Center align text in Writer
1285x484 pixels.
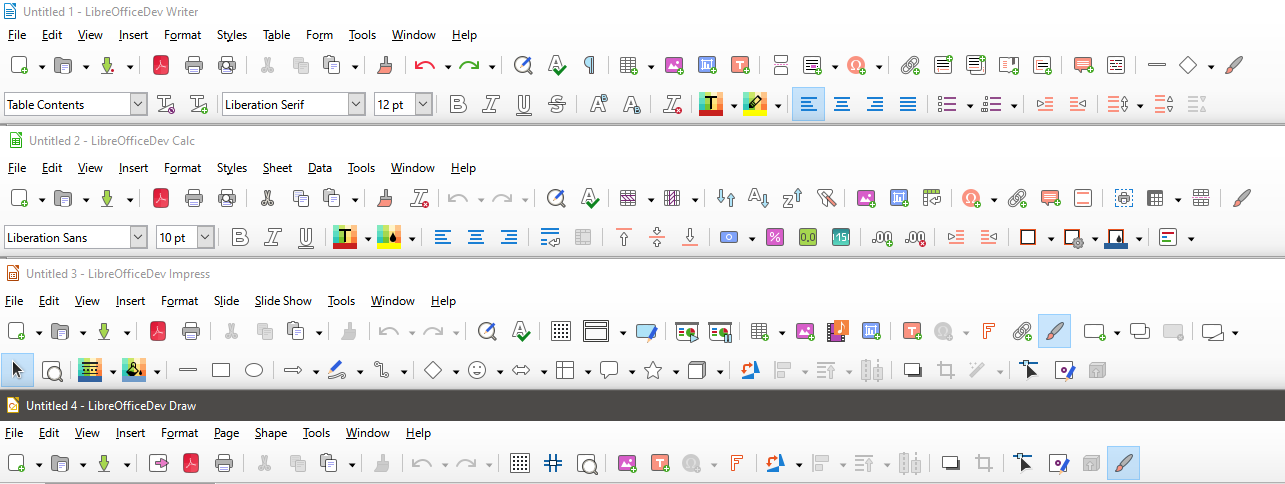(842, 104)
